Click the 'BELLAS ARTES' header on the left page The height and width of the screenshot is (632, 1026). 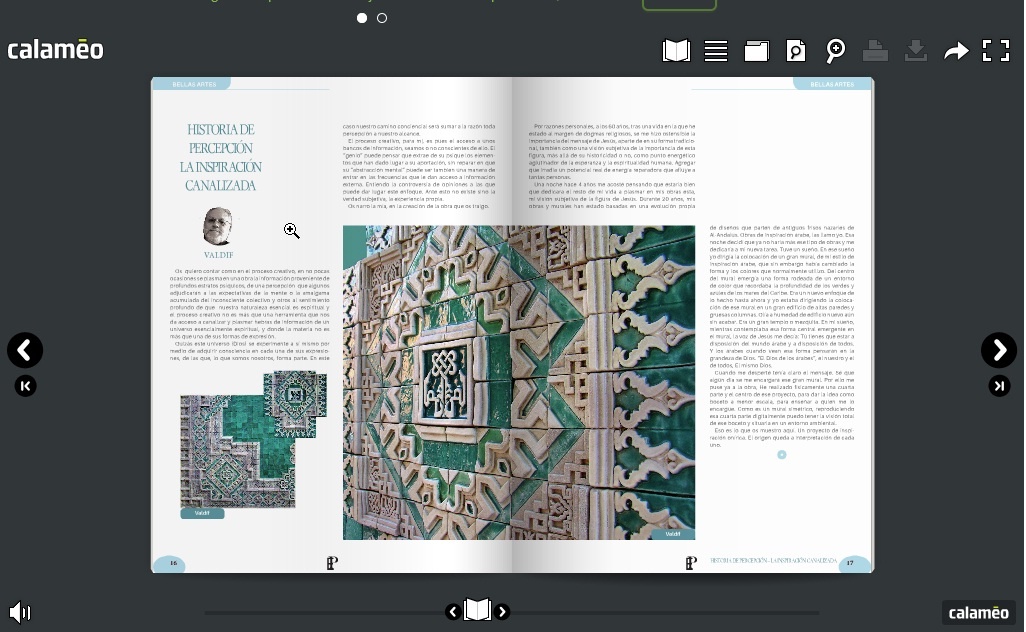coord(194,84)
